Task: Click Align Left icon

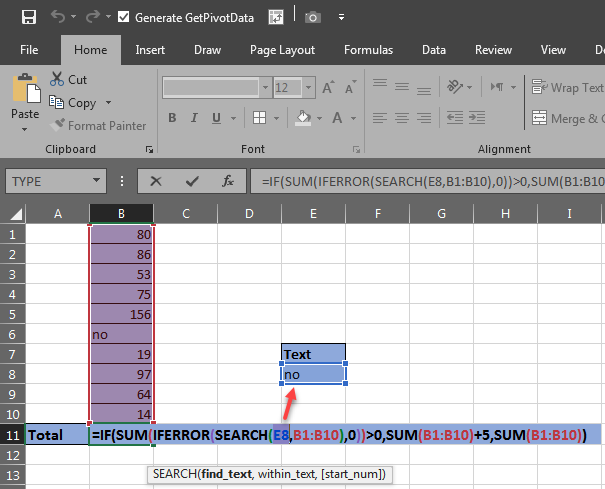Action: (x=380, y=118)
